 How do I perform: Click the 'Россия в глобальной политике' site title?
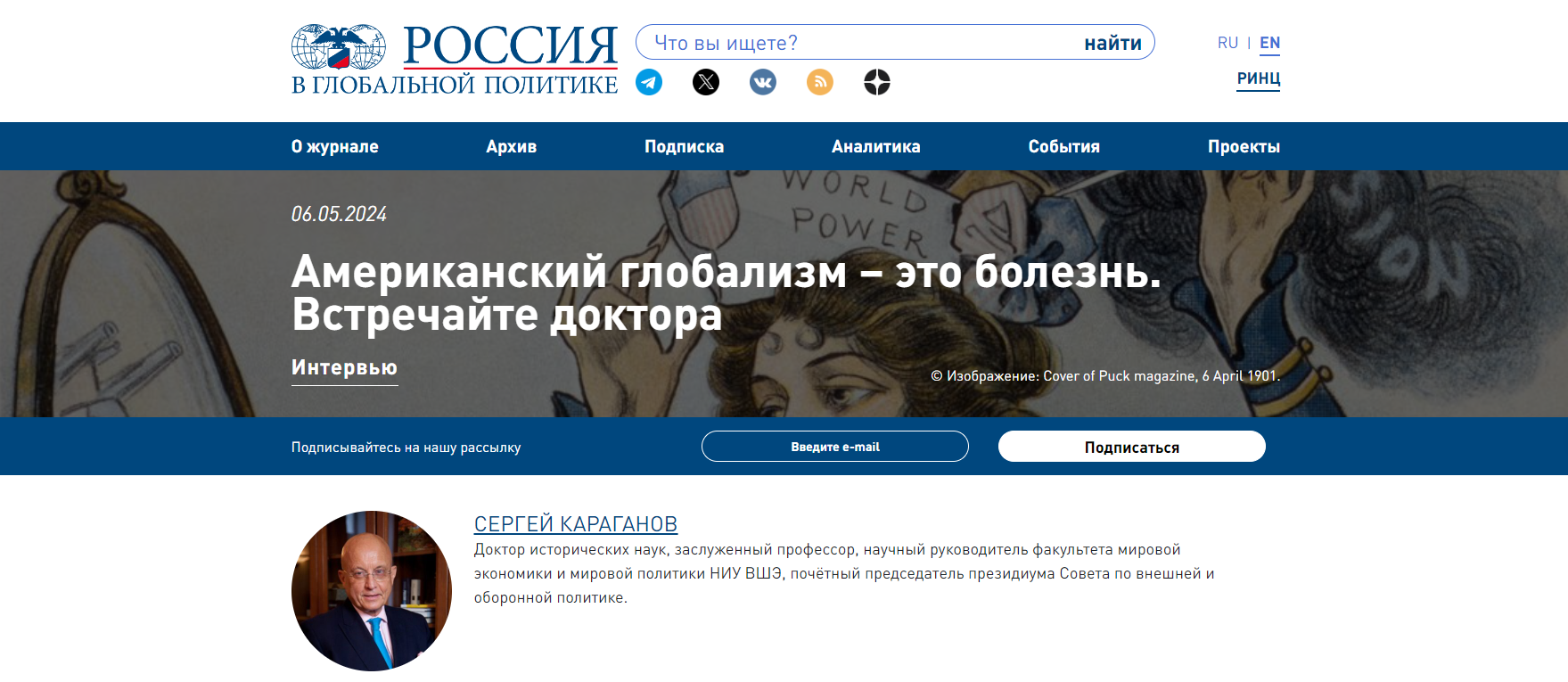coord(455,59)
